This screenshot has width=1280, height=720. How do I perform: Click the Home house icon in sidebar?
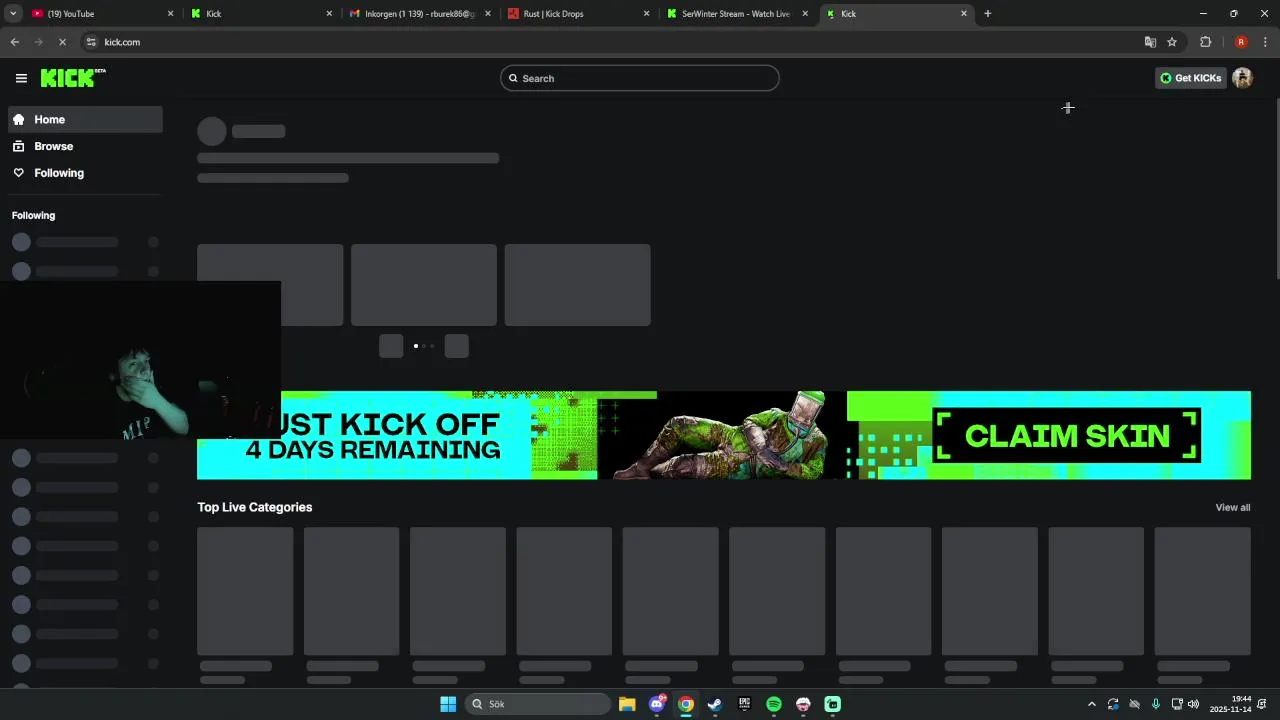point(19,119)
